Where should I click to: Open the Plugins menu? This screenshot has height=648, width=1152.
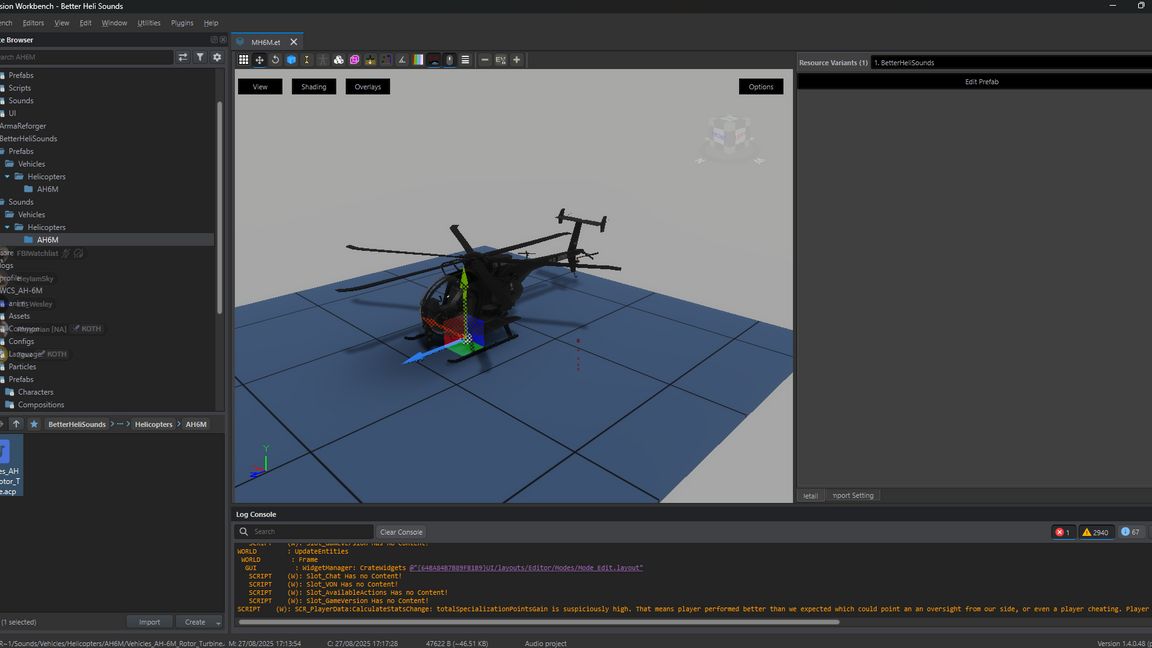pyautogui.click(x=182, y=22)
